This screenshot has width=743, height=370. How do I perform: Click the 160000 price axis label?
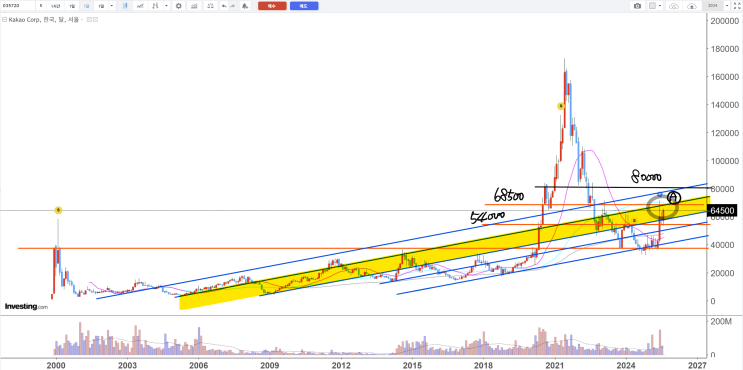tap(724, 77)
